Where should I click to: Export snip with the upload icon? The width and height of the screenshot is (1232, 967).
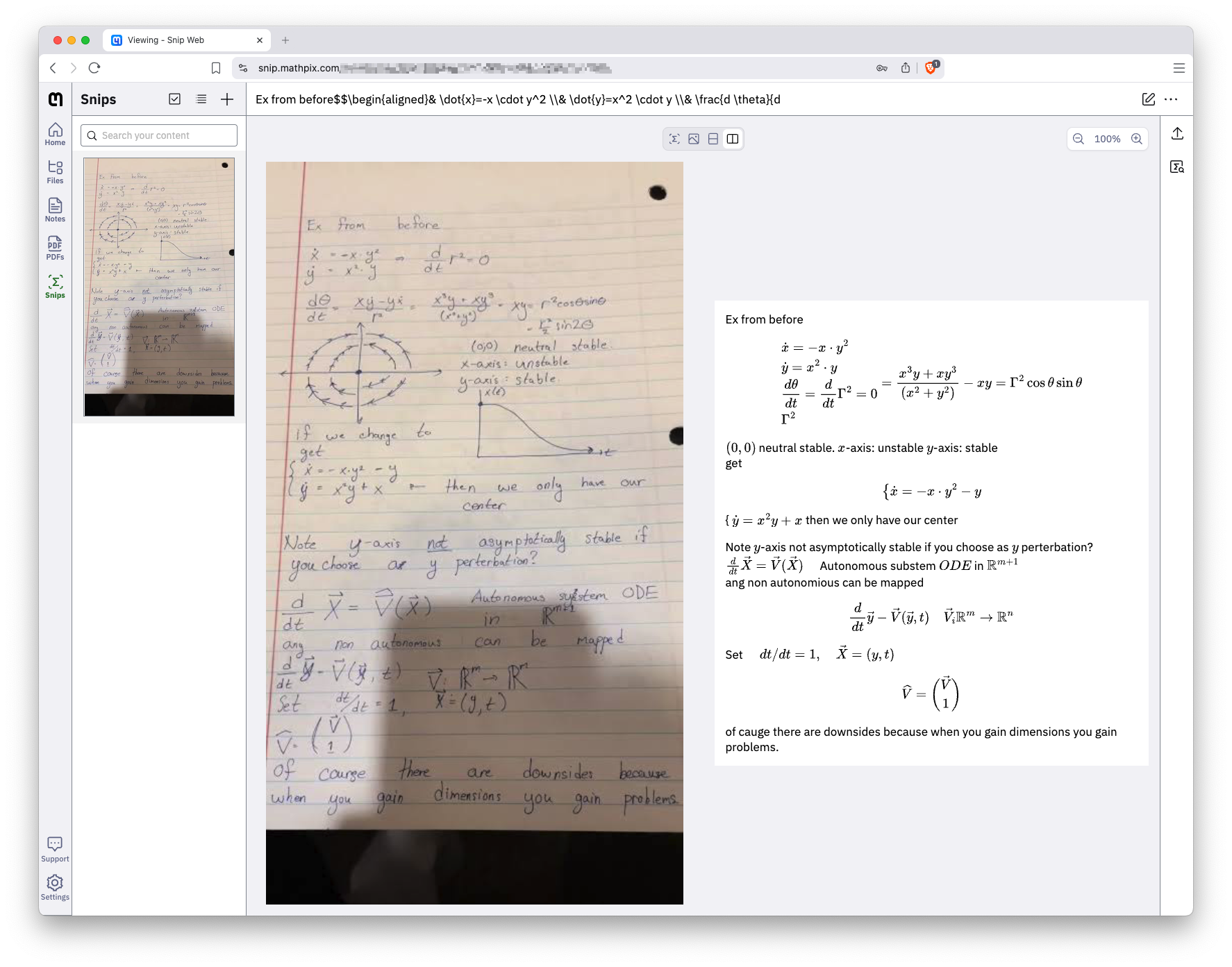click(x=1177, y=133)
